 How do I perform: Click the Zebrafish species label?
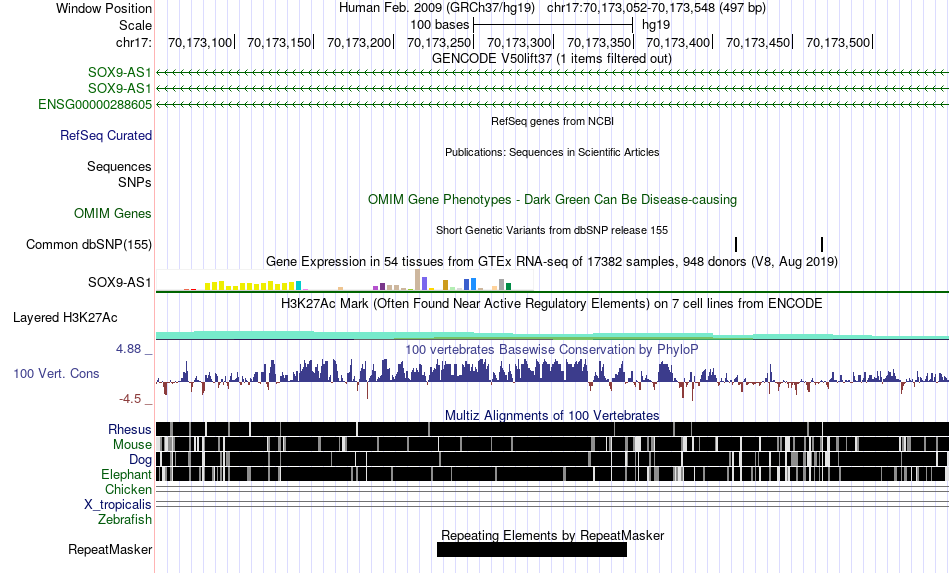(125, 520)
